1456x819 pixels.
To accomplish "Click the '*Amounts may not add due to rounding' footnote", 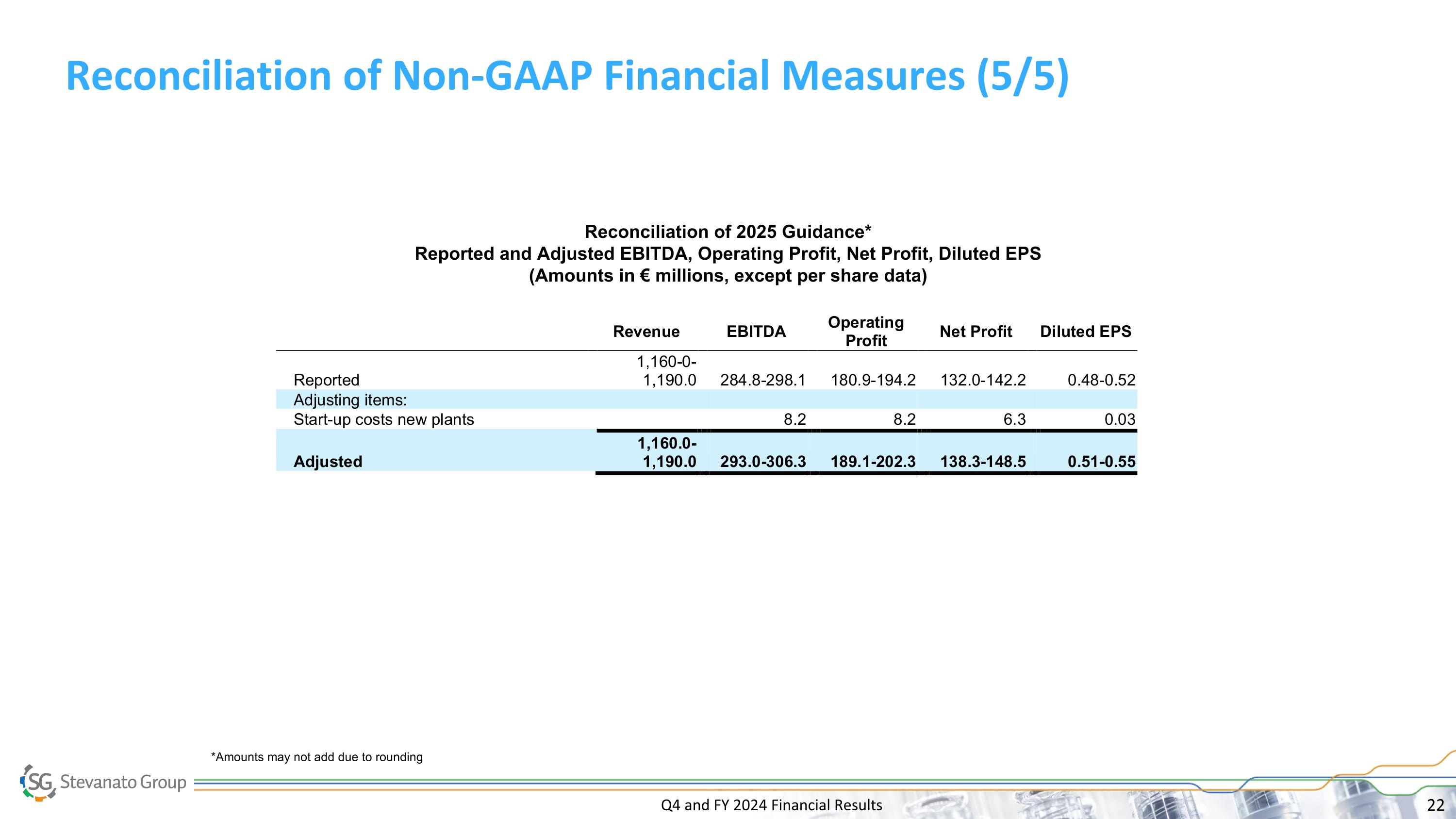I will coord(316,757).
